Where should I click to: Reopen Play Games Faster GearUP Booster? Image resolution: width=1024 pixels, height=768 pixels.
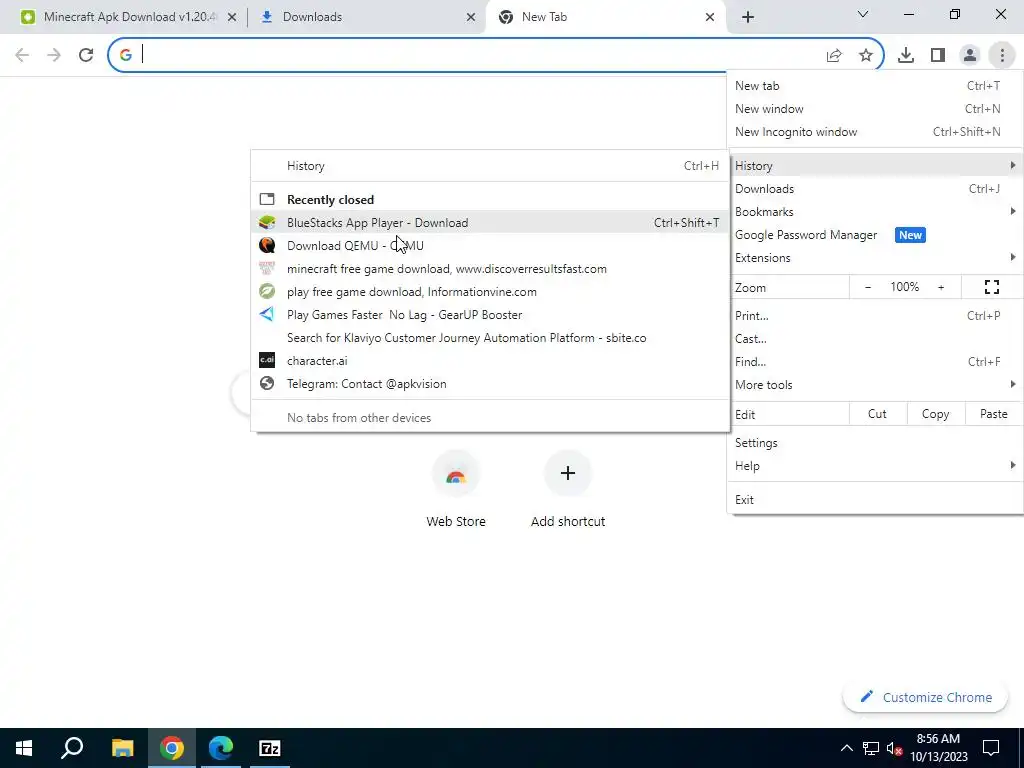(x=490, y=315)
